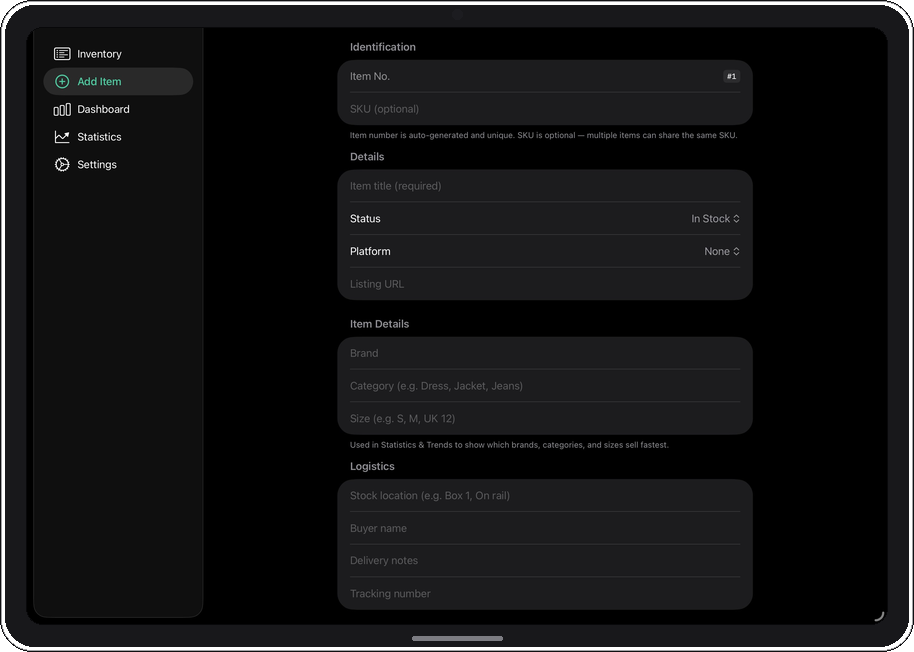Click the Statistics line chart icon
The width and height of the screenshot is (914, 652).
(x=62, y=137)
